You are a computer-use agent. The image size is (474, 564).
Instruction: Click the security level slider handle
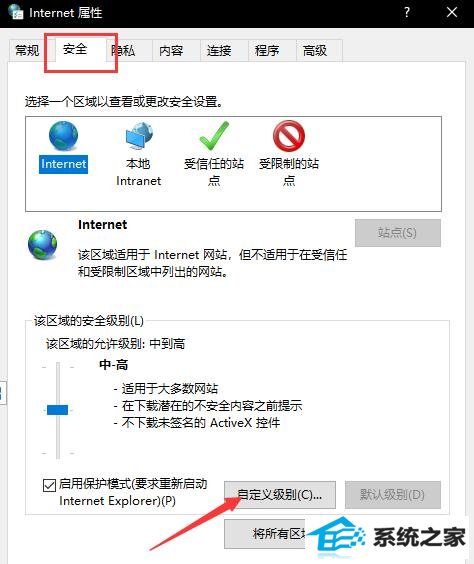pos(58,410)
